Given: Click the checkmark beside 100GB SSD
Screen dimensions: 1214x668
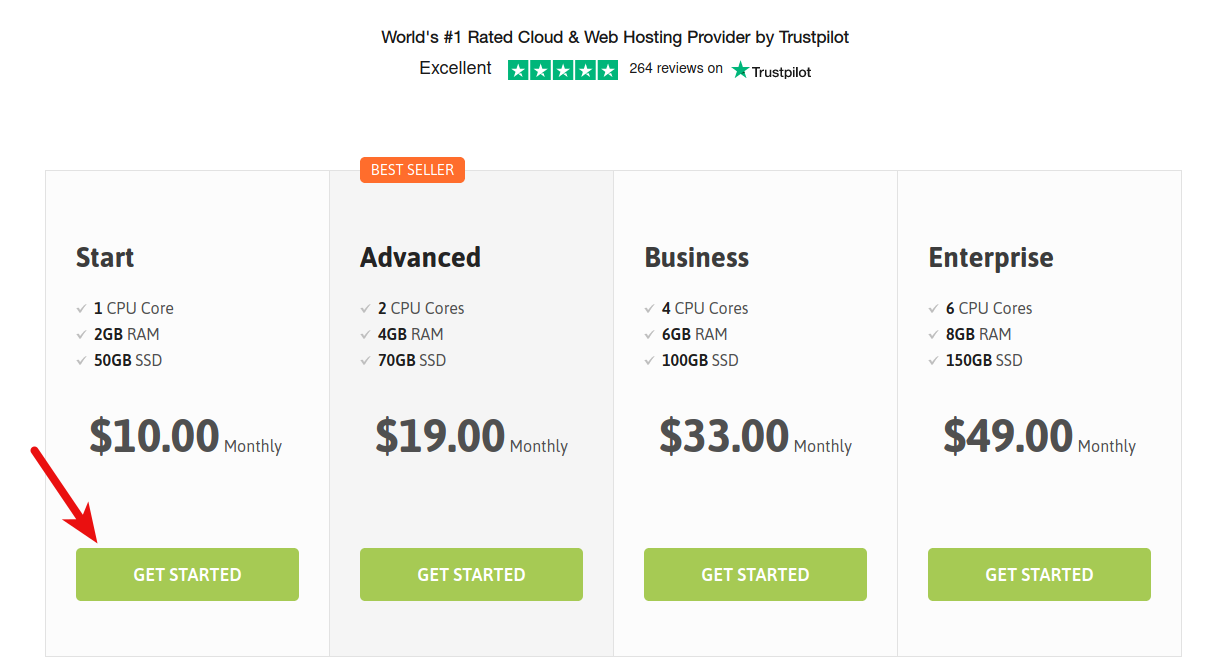Looking at the screenshot, I should [x=650, y=361].
